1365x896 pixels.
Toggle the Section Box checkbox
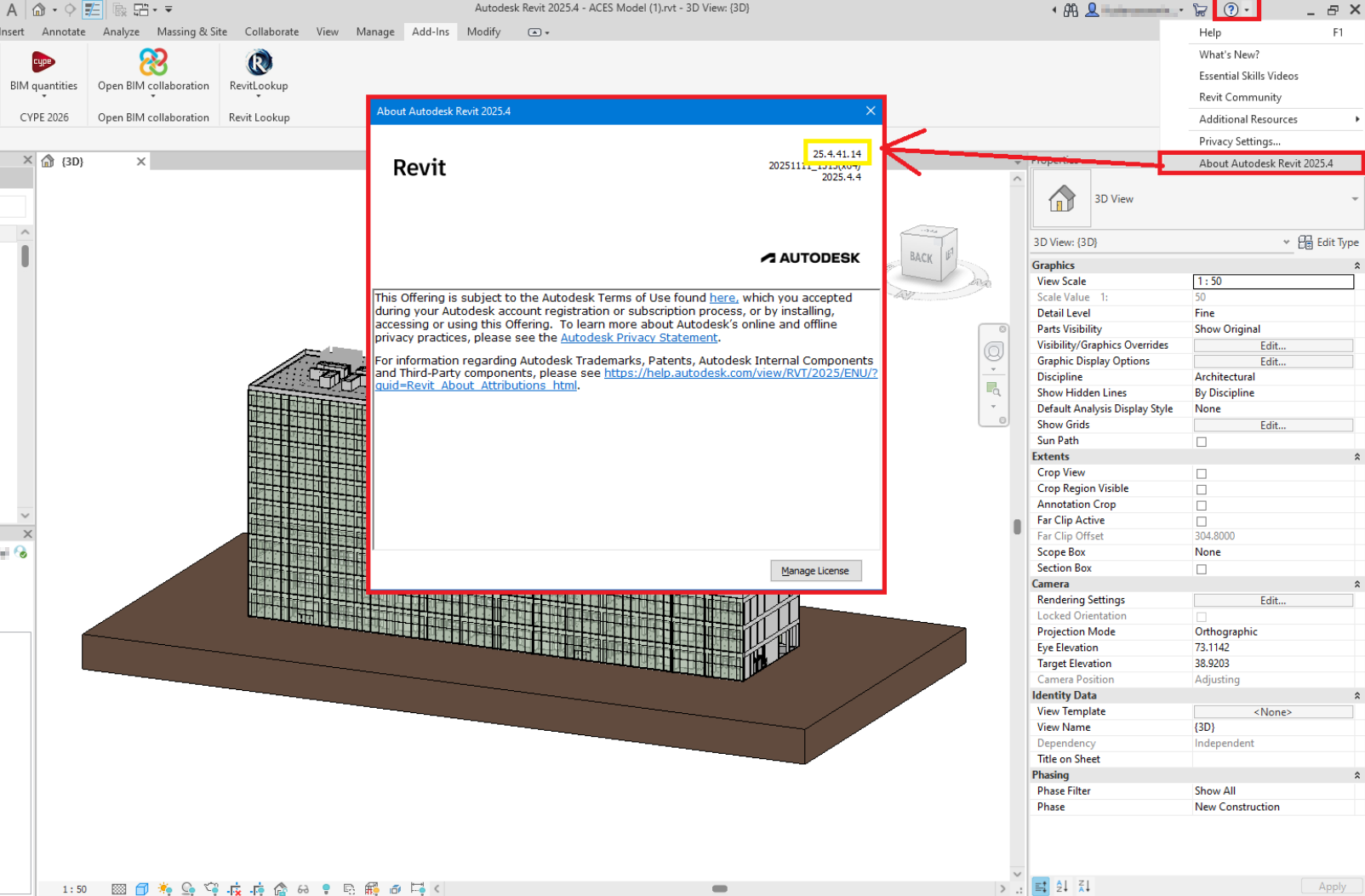1201,569
